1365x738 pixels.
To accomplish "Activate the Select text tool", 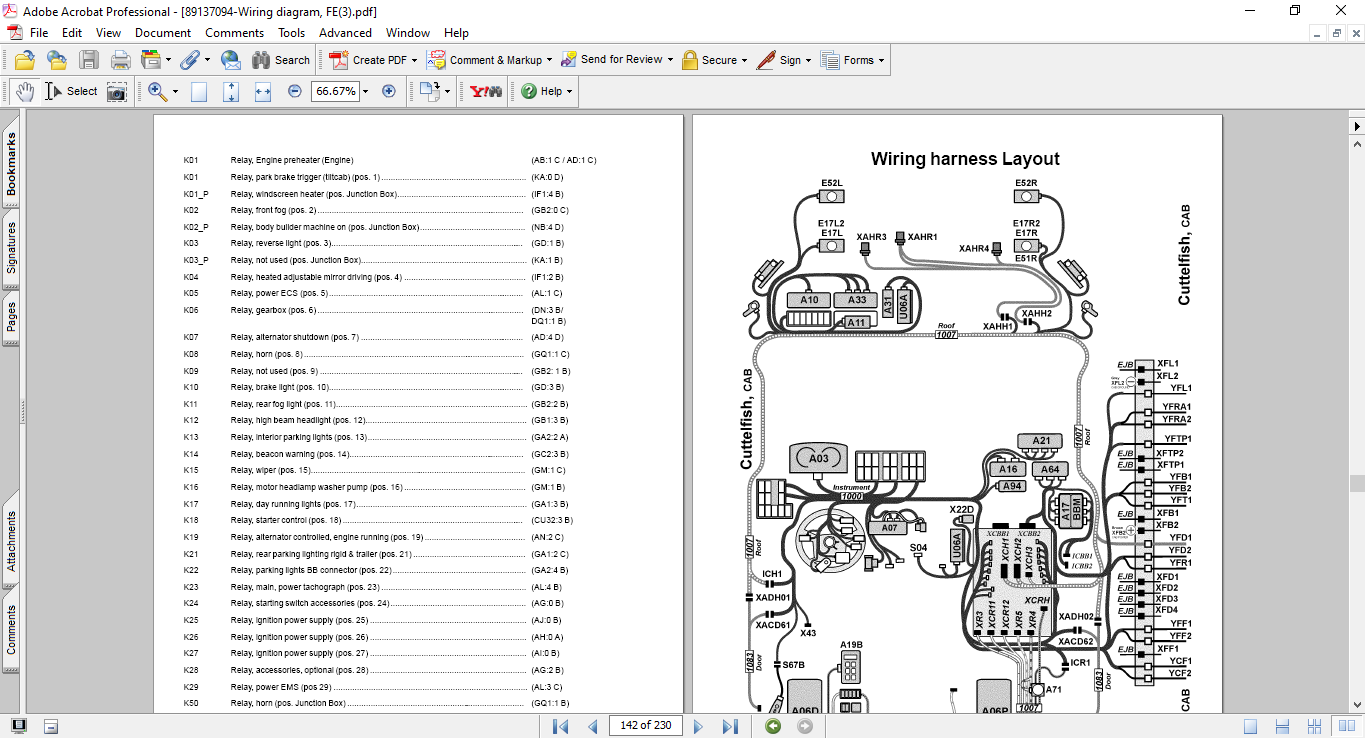I will (71, 91).
